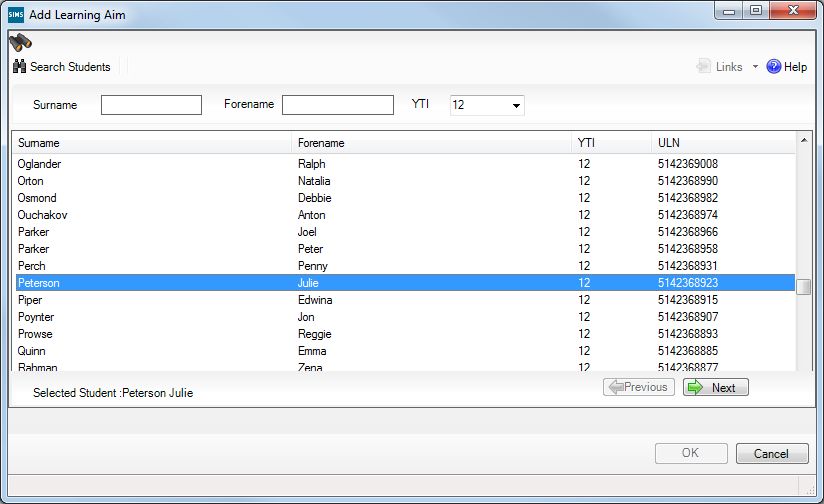Viewport: 824px width, 504px height.
Task: Sort by the Surname column header
Action: click(152, 143)
